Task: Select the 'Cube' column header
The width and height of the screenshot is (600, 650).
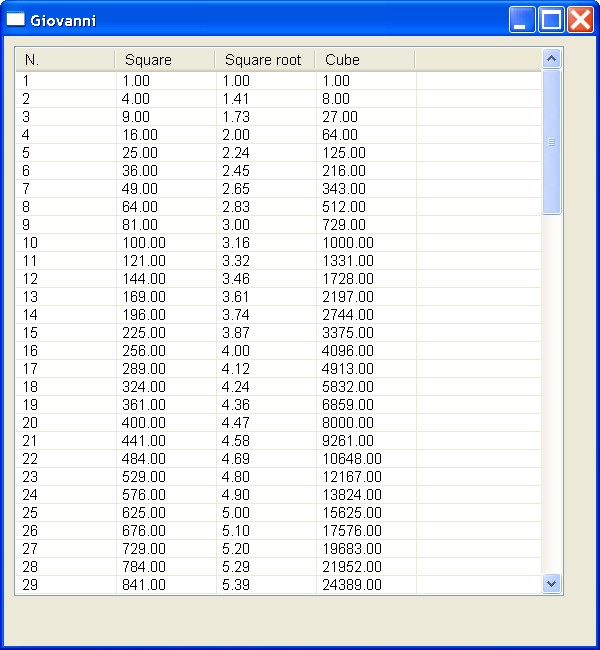Action: (365, 60)
